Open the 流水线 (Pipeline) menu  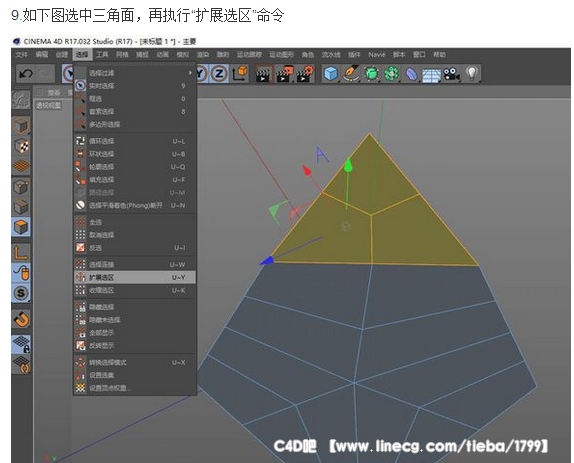tap(331, 55)
